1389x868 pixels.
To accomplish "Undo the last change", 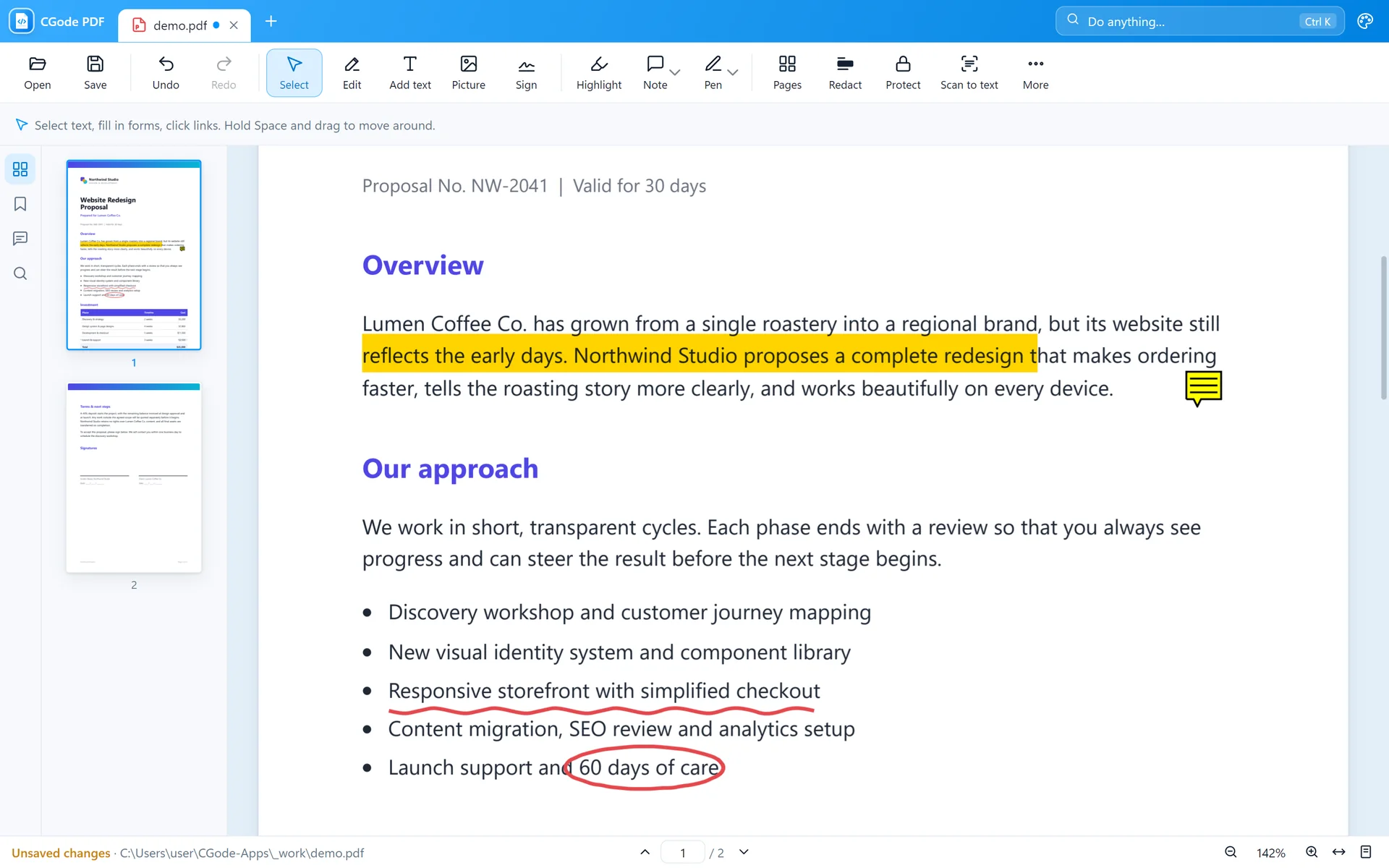I will click(166, 72).
